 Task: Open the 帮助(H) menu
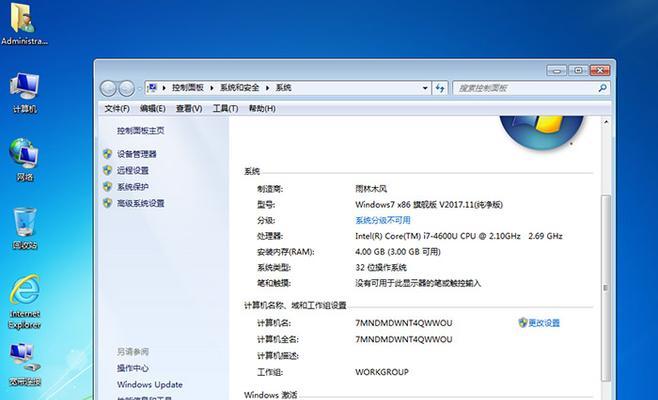(x=262, y=108)
